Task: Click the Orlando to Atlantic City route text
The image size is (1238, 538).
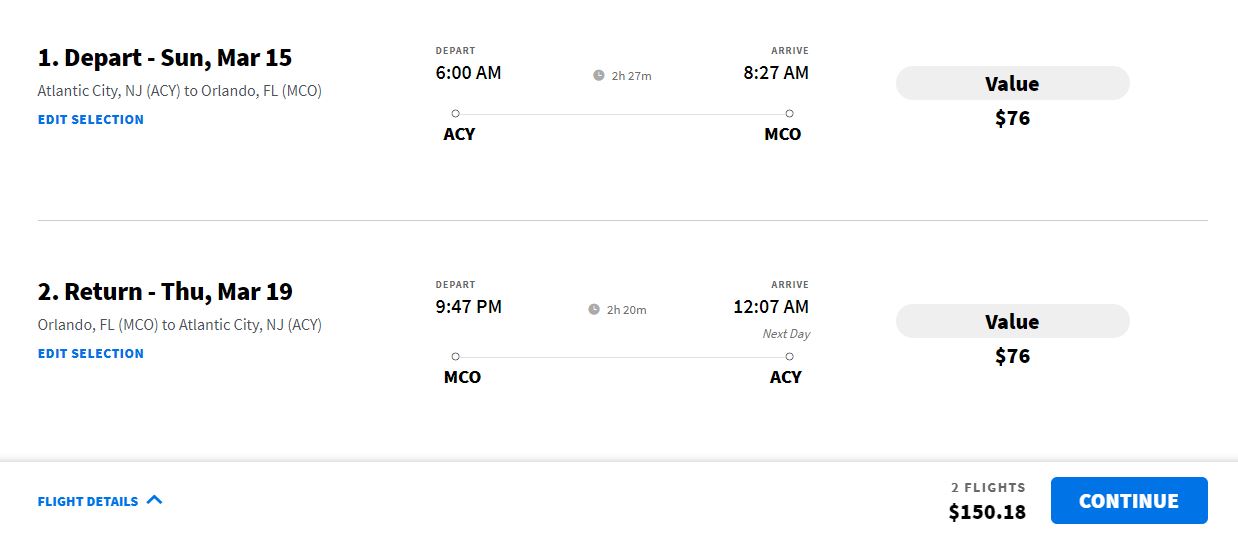Action: pos(180,325)
